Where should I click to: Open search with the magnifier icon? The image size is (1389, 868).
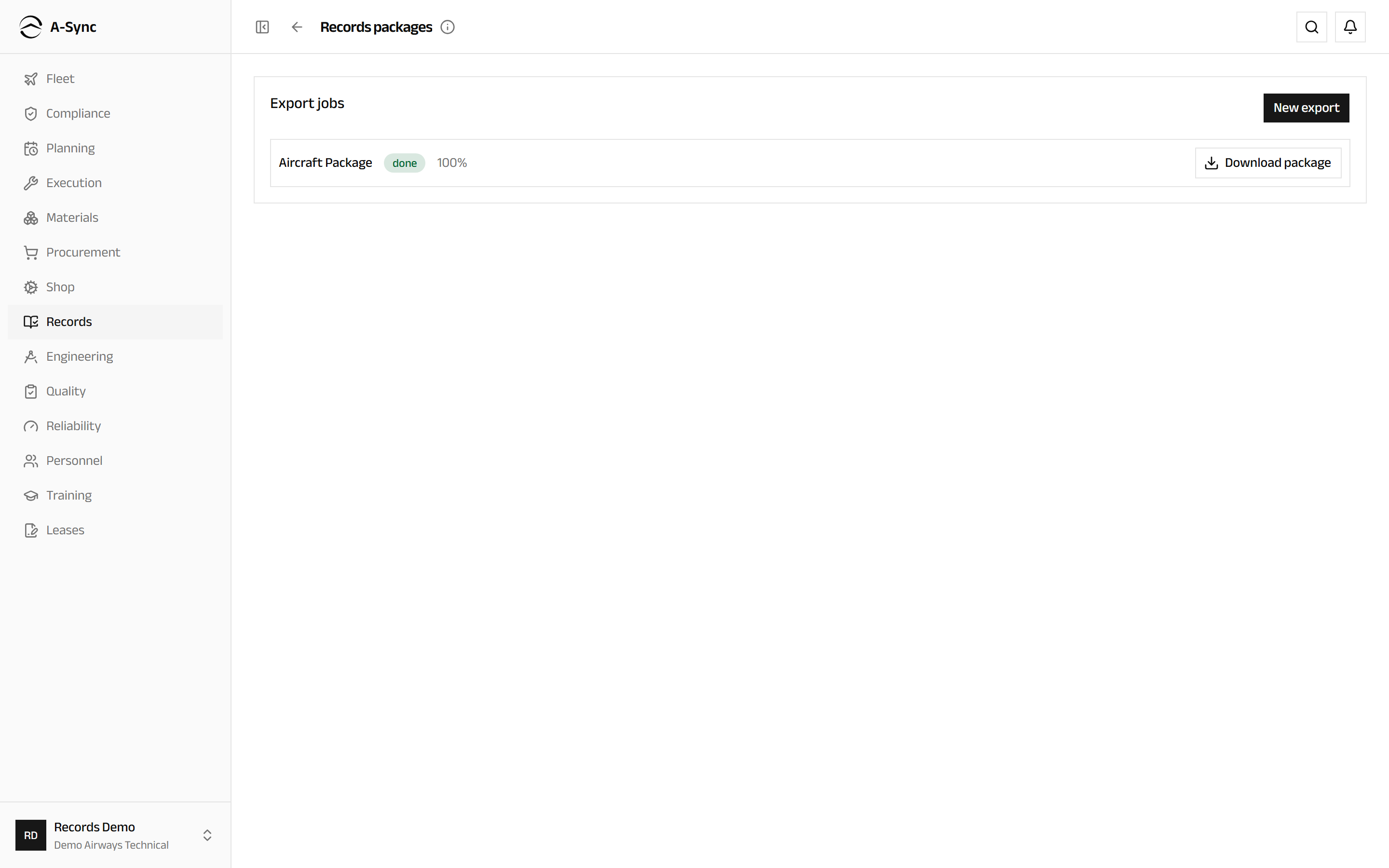point(1311,27)
